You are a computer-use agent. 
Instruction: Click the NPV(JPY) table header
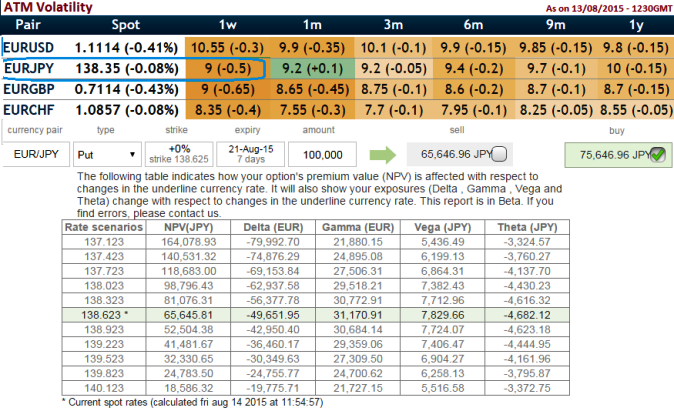pyautogui.click(x=188, y=227)
